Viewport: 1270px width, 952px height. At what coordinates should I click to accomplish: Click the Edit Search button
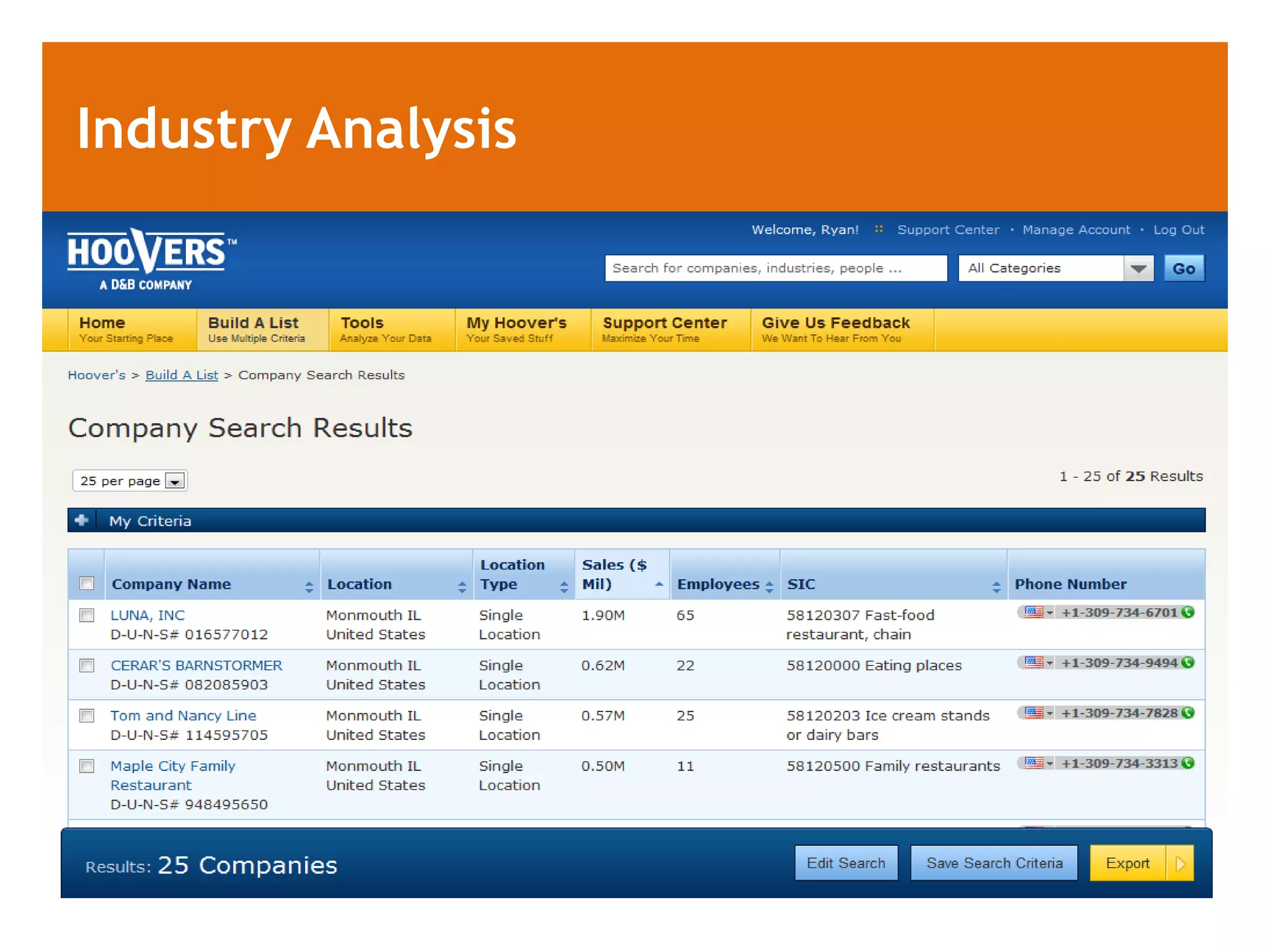tap(846, 863)
